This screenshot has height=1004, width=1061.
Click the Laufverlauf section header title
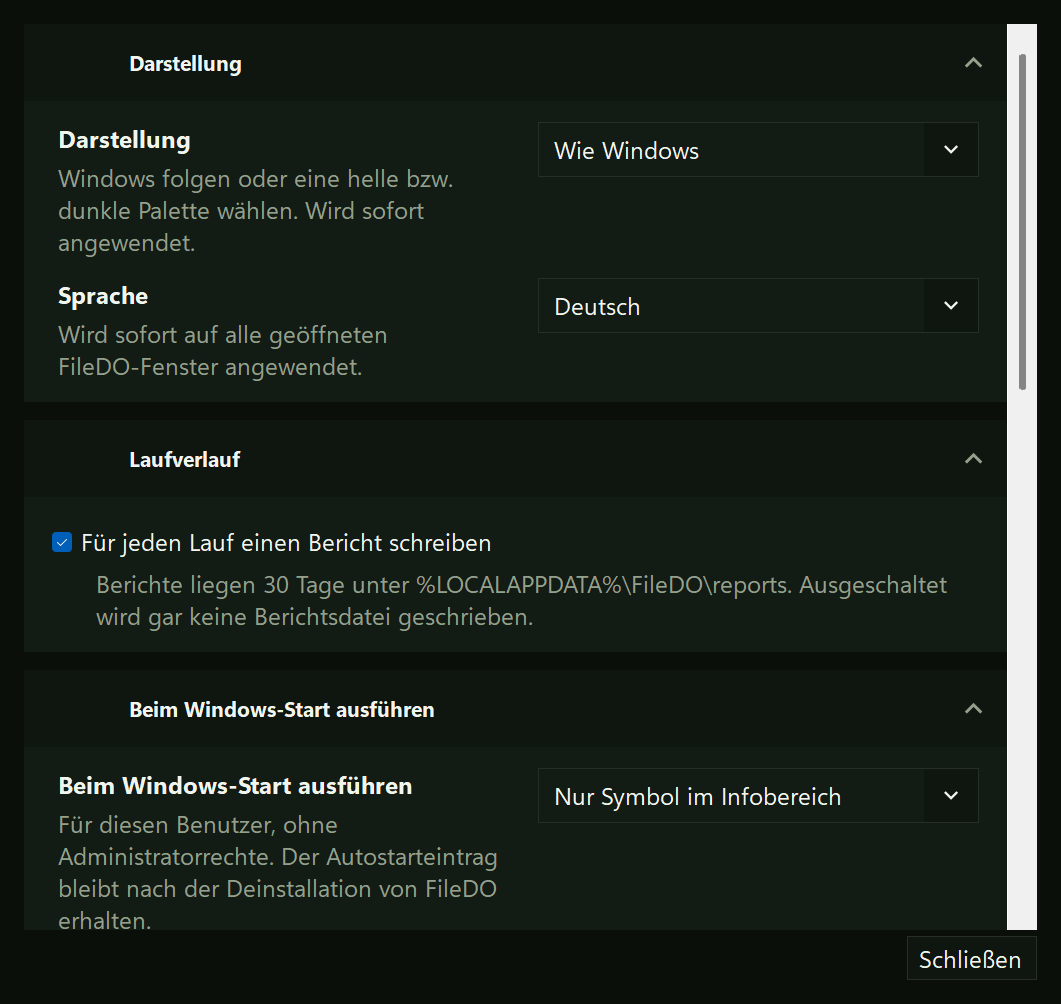pos(185,459)
